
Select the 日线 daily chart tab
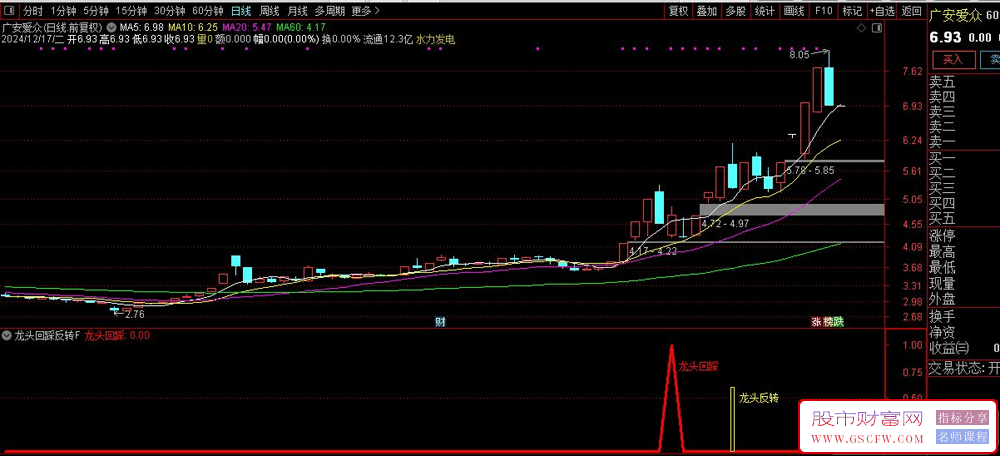tap(241, 11)
